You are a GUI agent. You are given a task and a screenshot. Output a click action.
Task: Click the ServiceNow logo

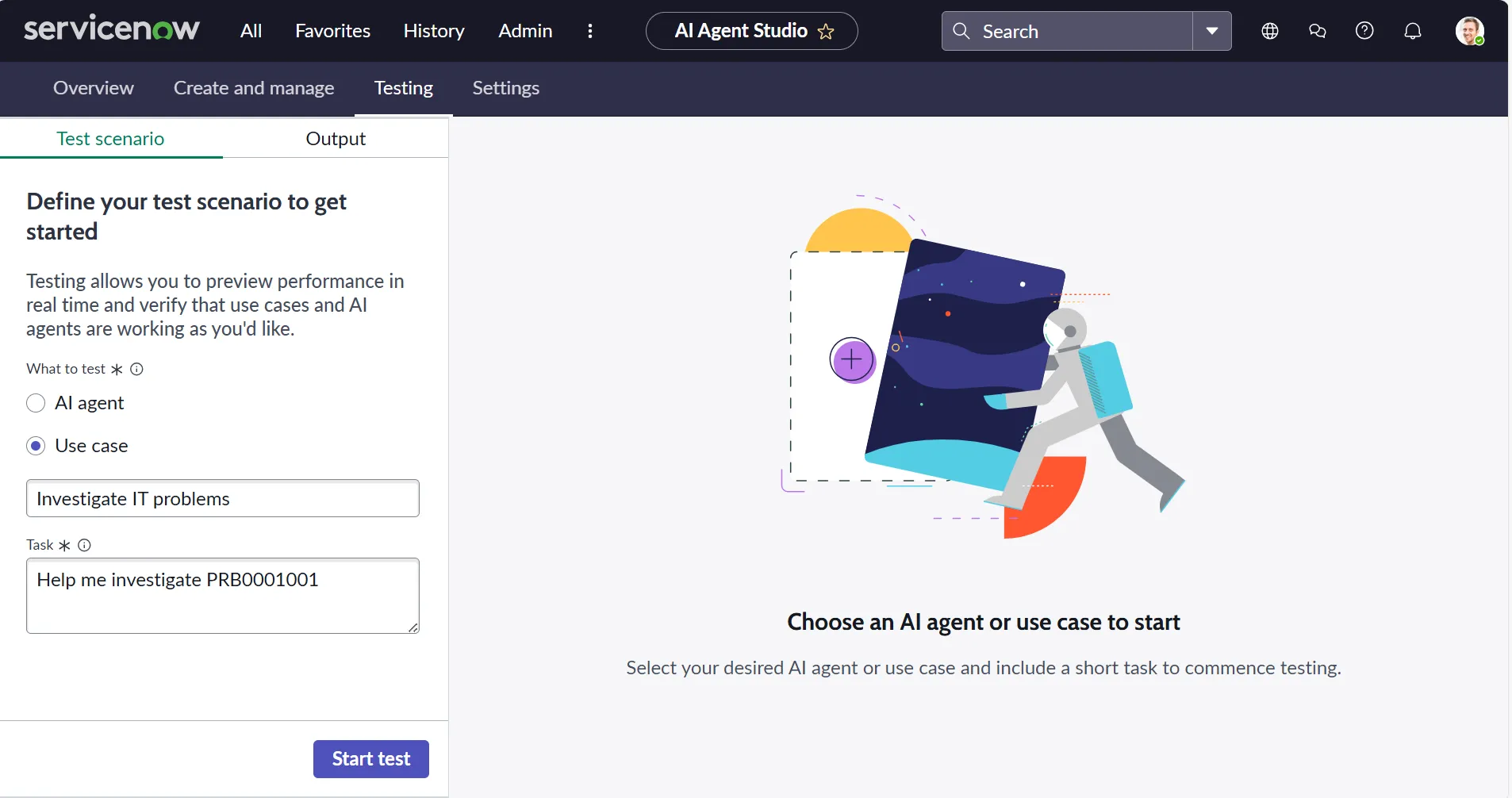tap(111, 29)
